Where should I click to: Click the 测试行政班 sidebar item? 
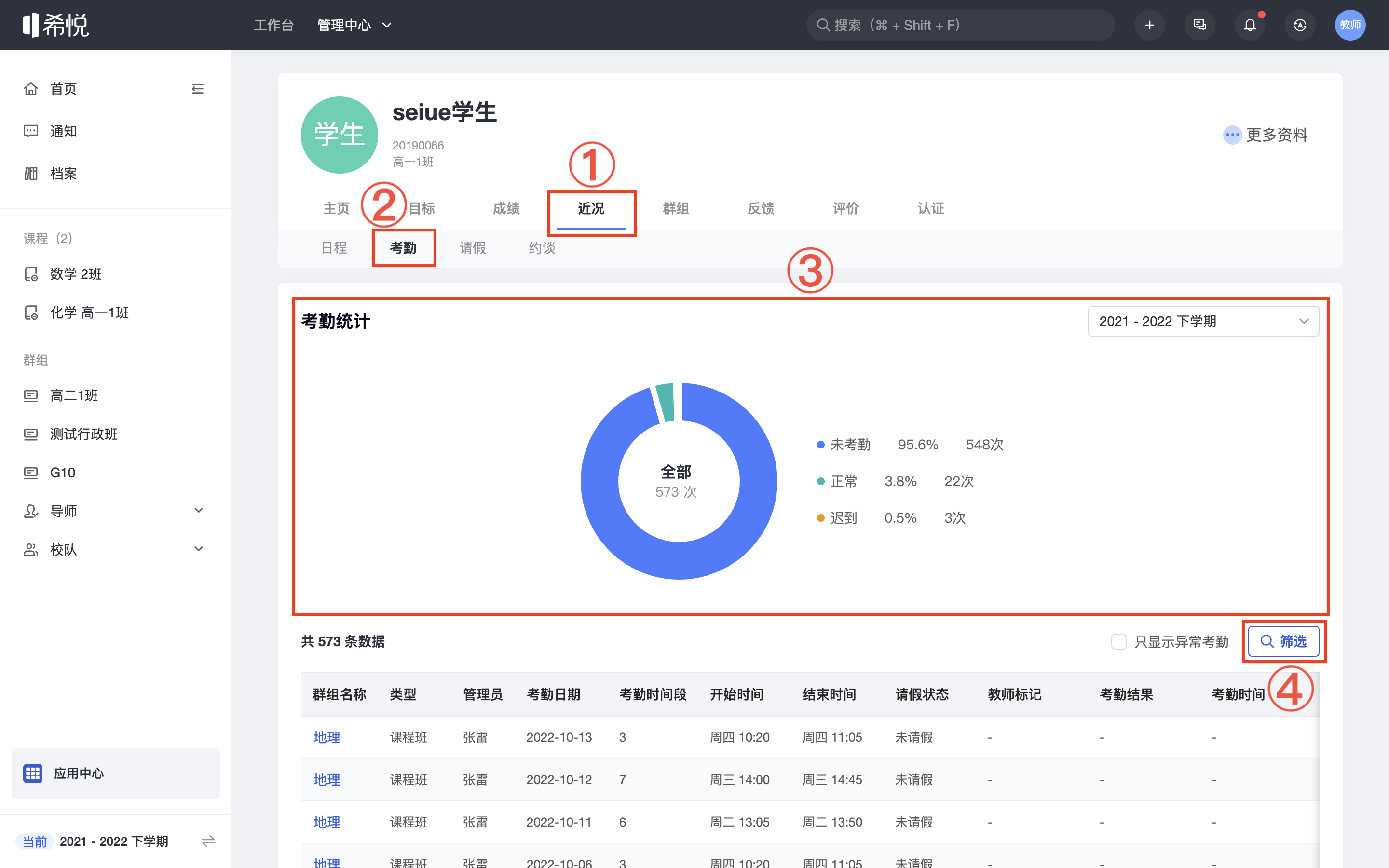(83, 434)
